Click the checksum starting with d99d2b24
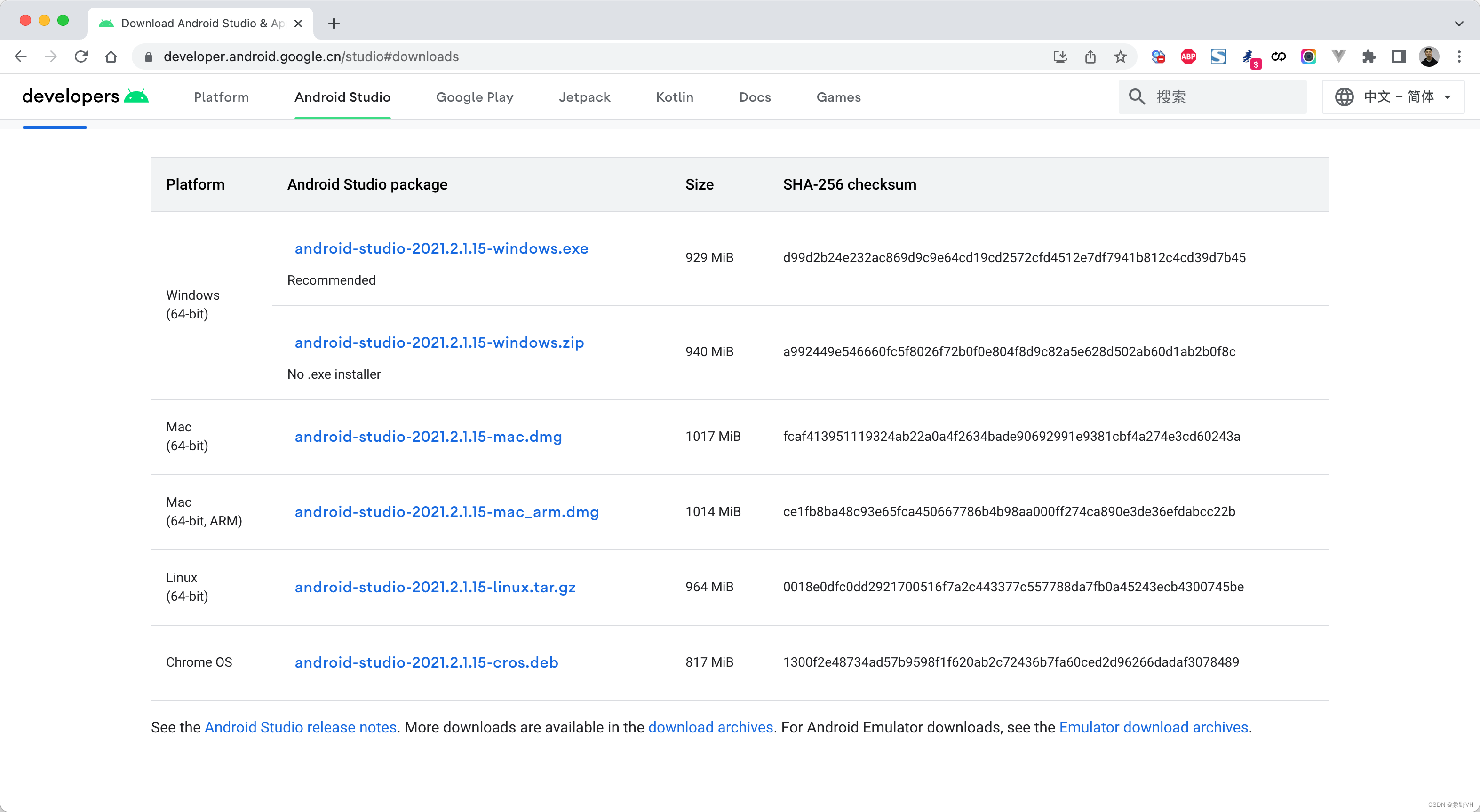The height and width of the screenshot is (812, 1480). (1014, 257)
